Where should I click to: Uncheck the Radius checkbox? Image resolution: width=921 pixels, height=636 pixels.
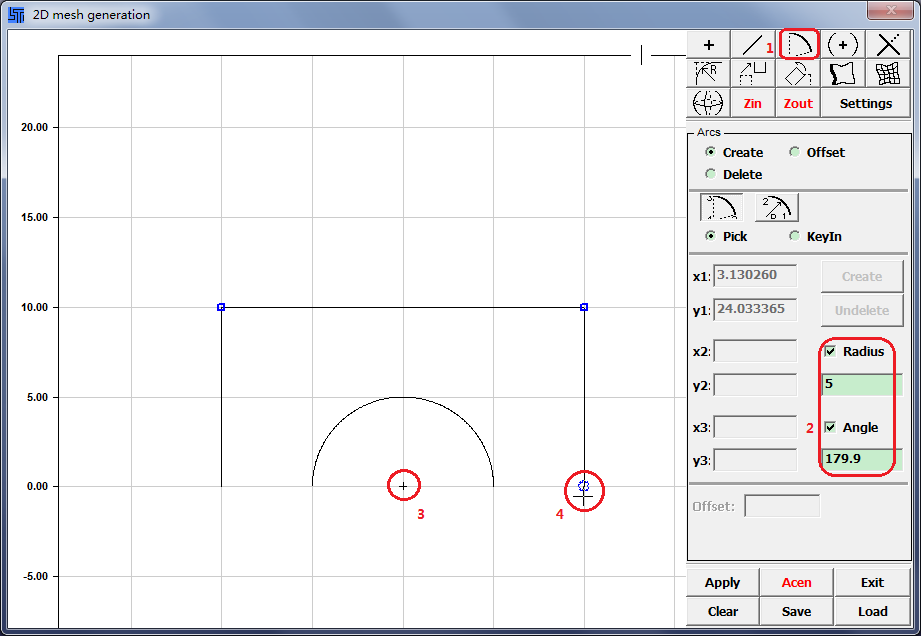830,351
